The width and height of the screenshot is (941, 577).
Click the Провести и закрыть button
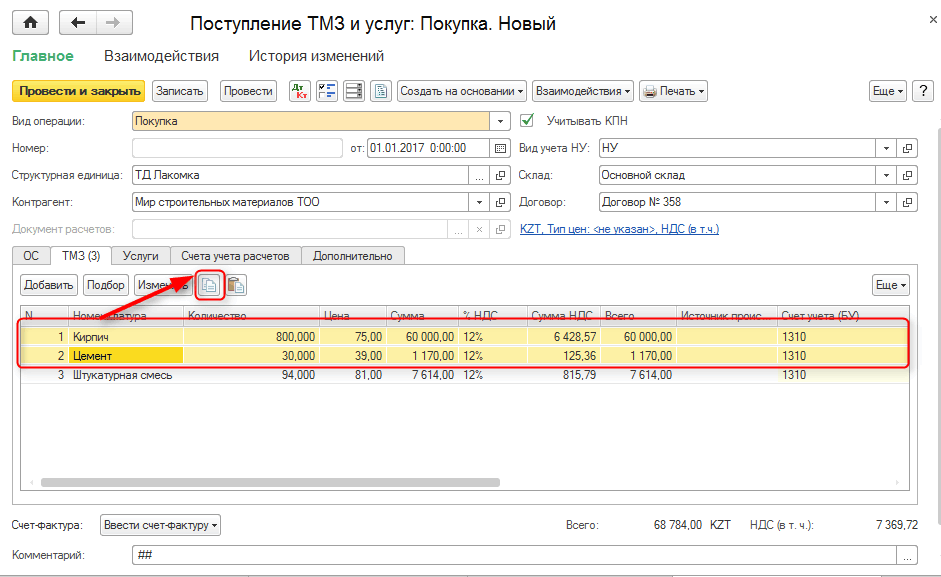click(x=78, y=91)
